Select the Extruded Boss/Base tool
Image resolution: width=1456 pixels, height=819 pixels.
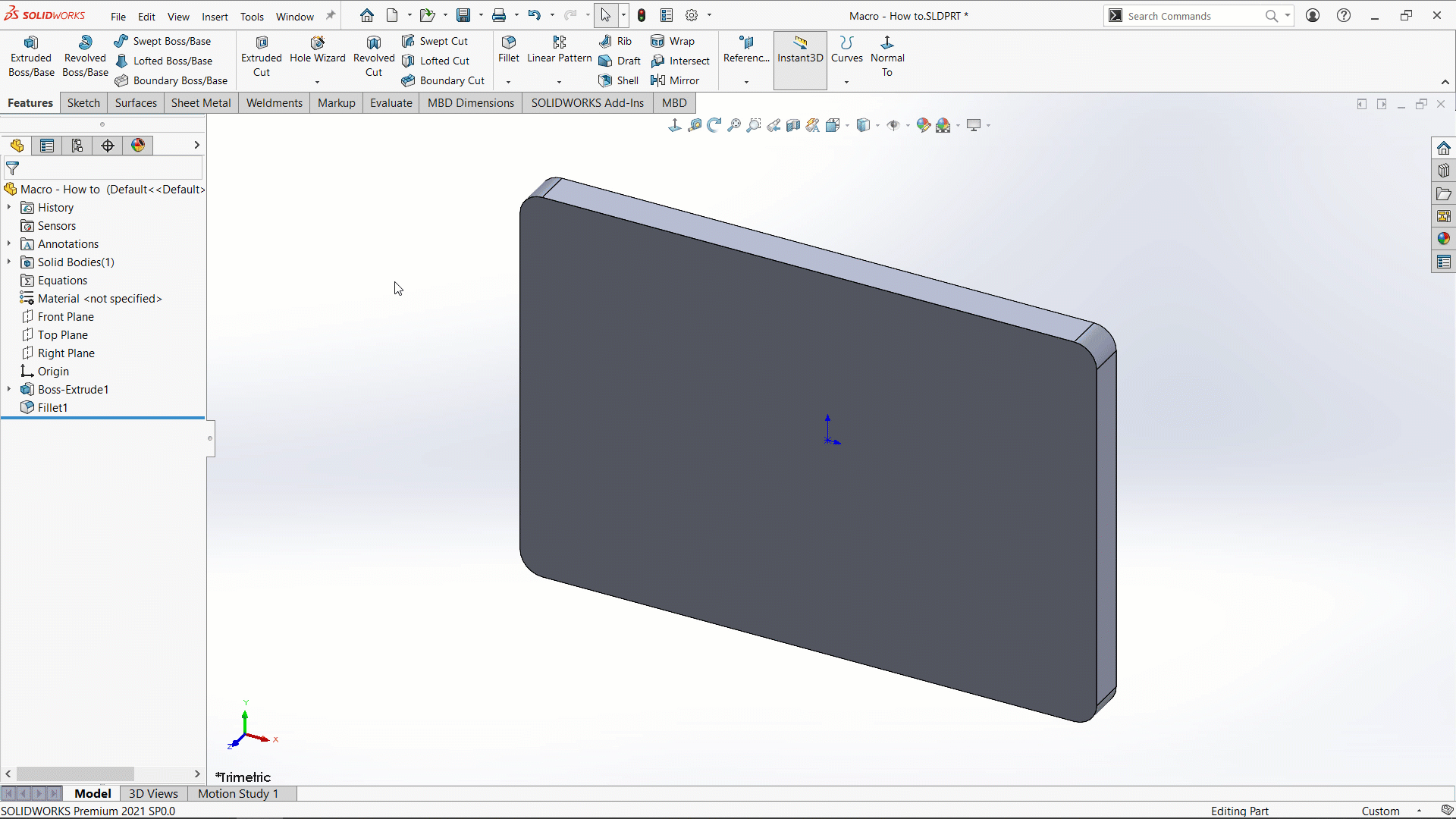31,57
